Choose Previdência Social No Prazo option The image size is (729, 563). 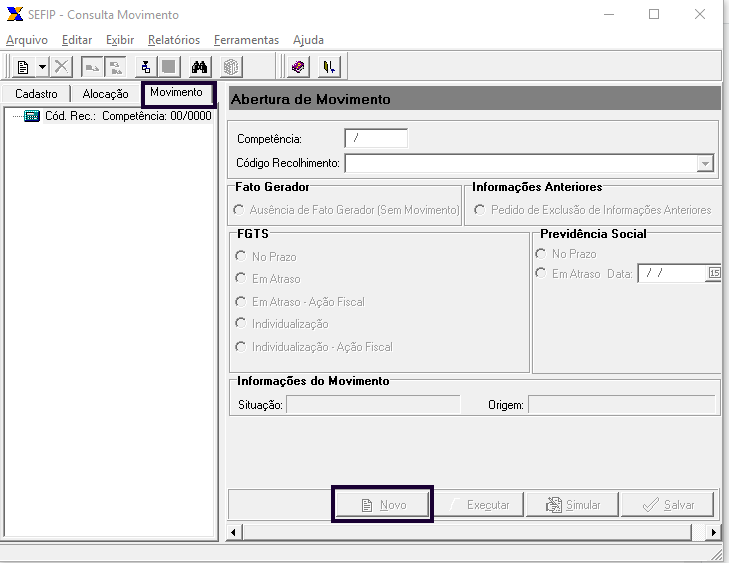point(566,254)
